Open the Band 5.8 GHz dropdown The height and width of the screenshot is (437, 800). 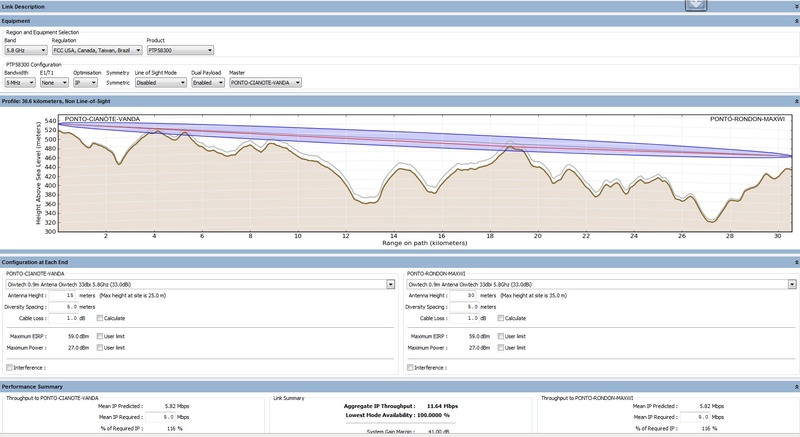(x=26, y=49)
